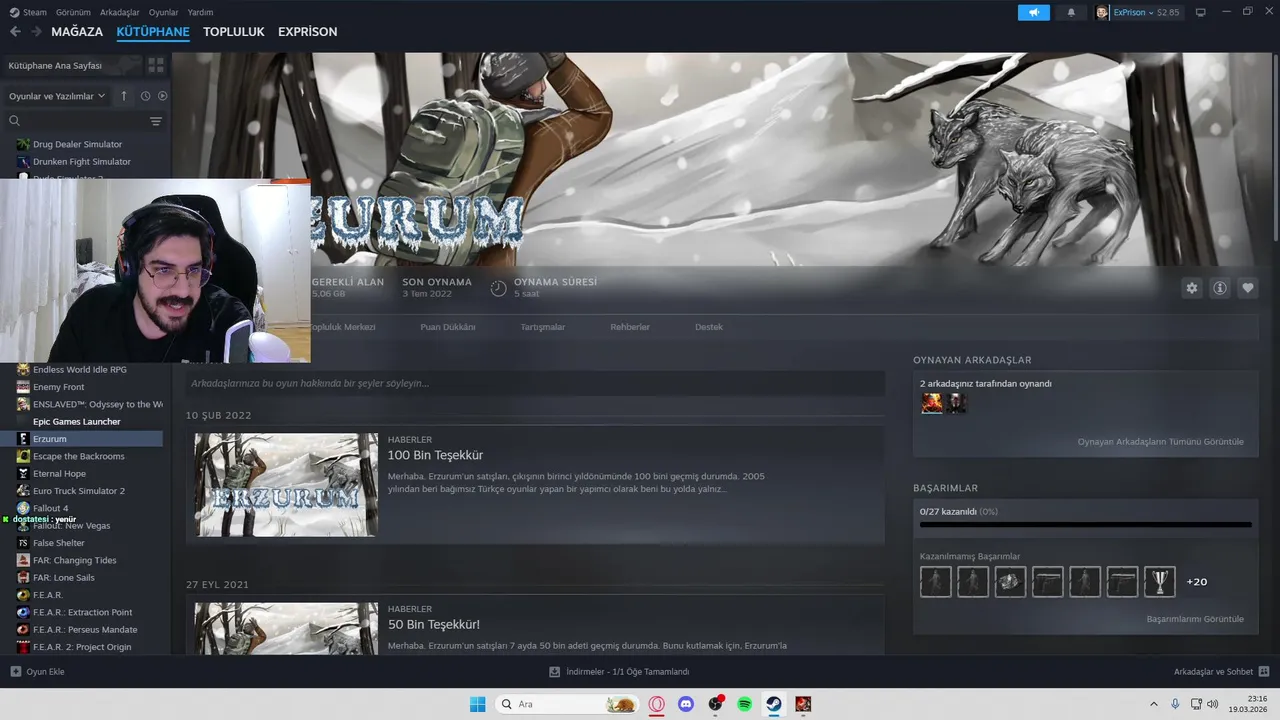Open Erzurum game settings gear
The width and height of the screenshot is (1280, 720).
point(1191,288)
